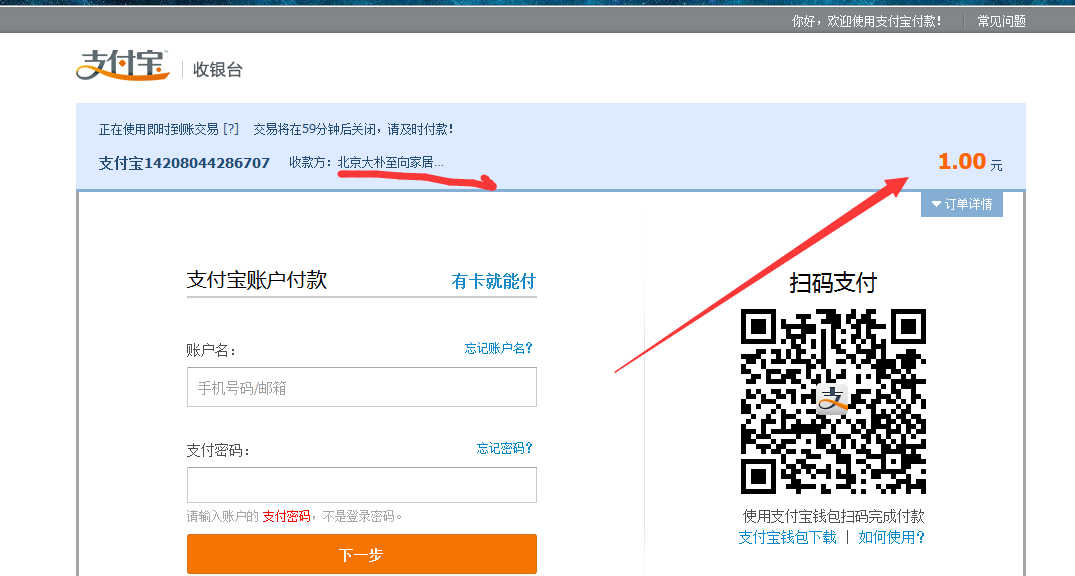
Task: Click the 收银台 label beside the logo
Action: [217, 69]
